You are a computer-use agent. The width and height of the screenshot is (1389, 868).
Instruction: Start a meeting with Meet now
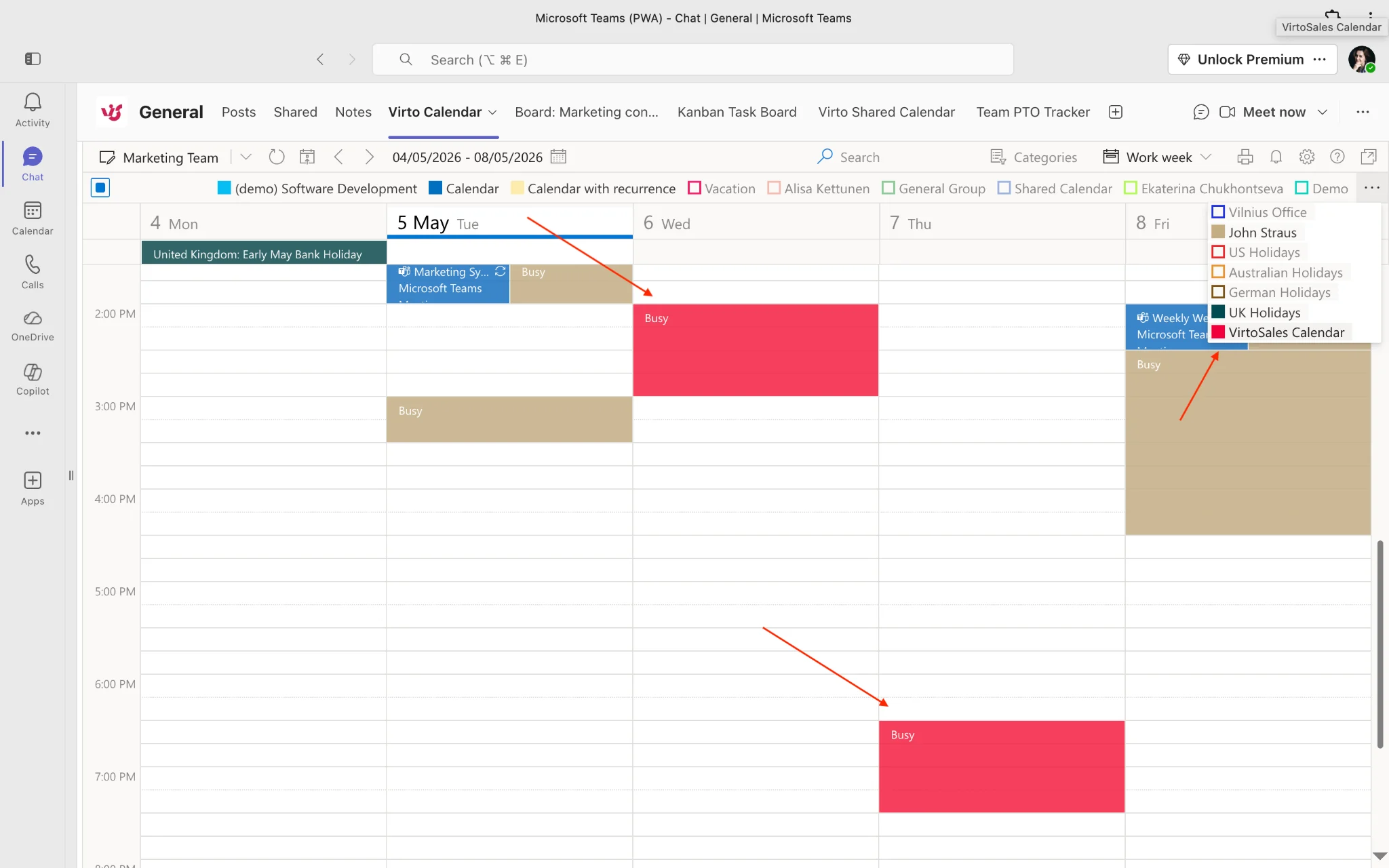1263,112
